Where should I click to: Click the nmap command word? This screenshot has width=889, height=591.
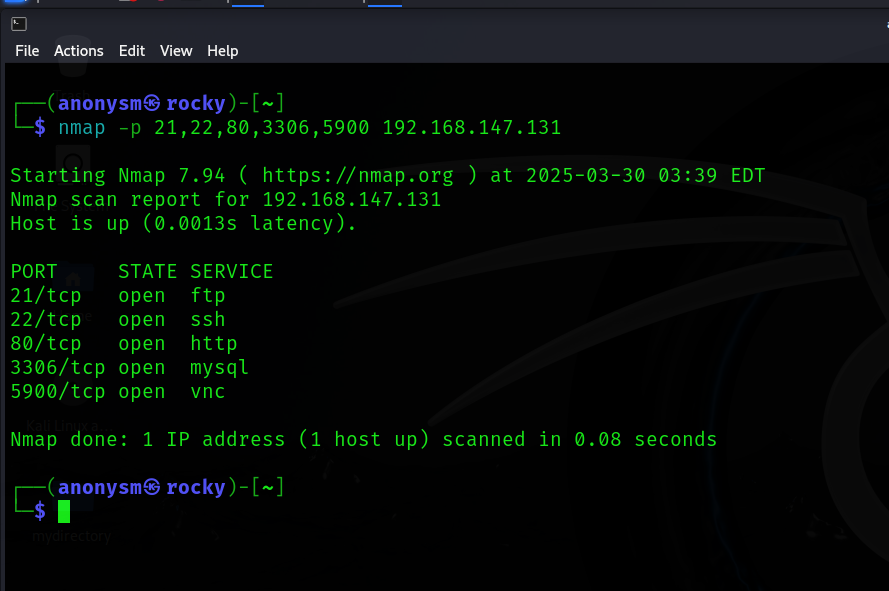82,128
